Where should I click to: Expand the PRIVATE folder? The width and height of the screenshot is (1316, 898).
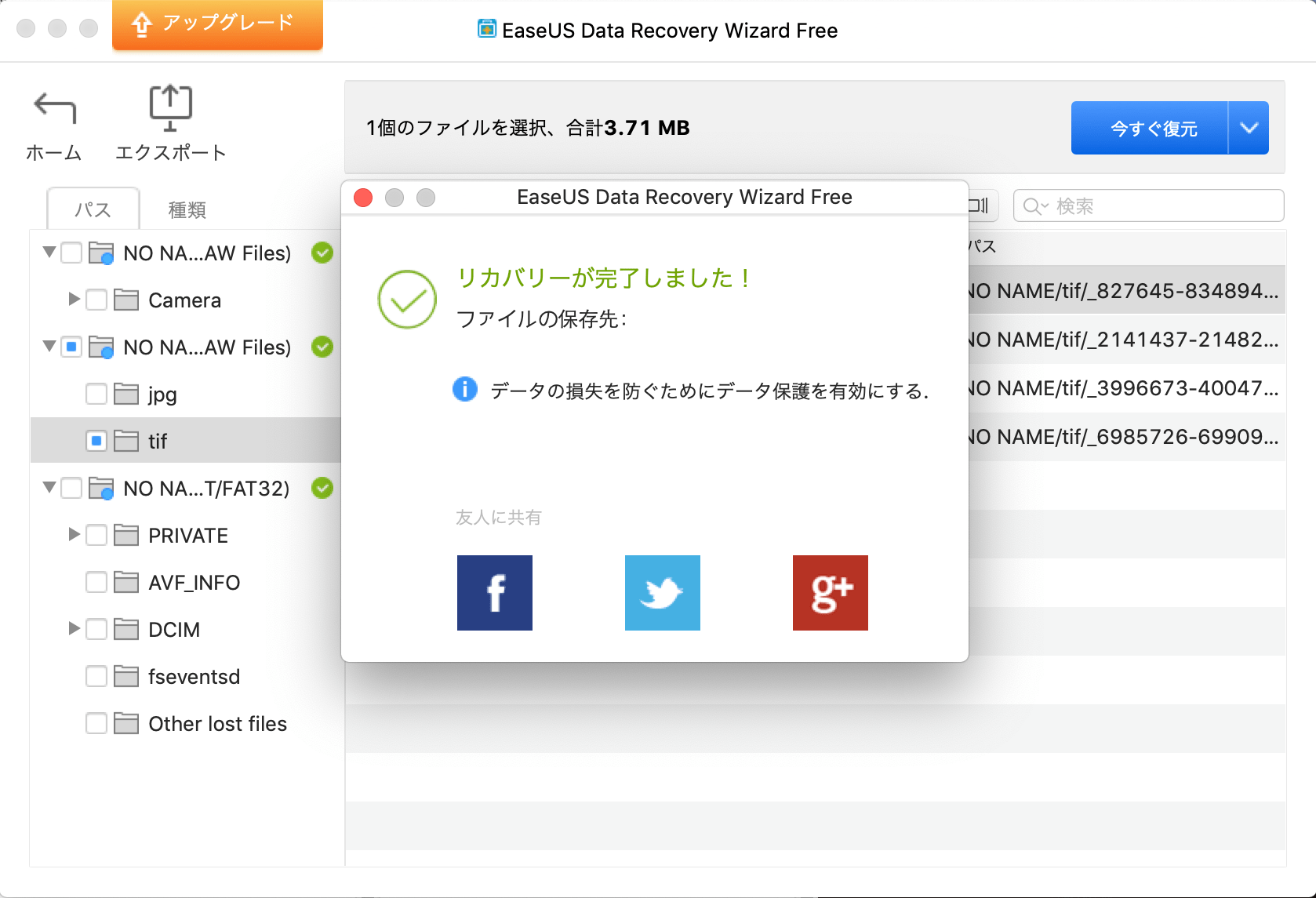pyautogui.click(x=75, y=534)
